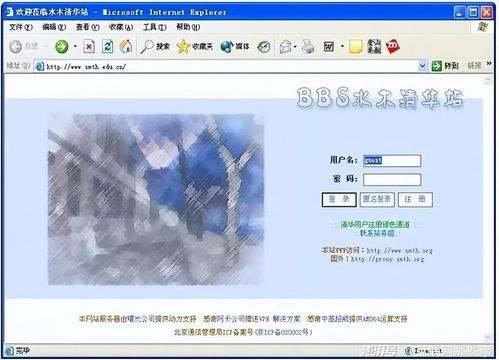Open the 文件 (File) menu
Image resolution: width=499 pixels, height=360 pixels.
[x=21, y=27]
